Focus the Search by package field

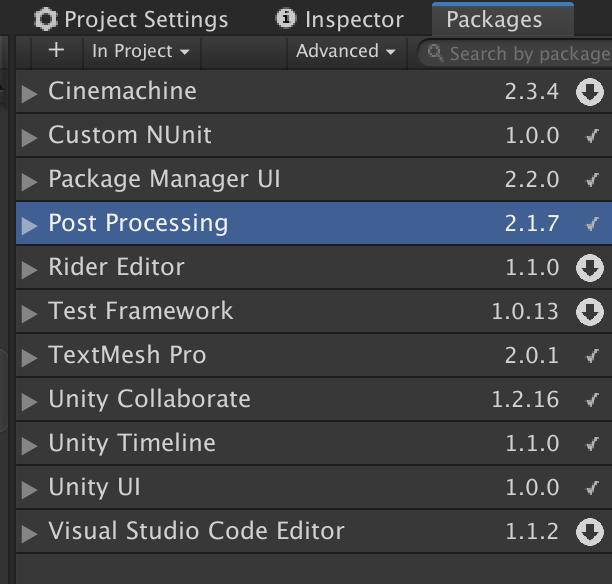[x=525, y=54]
